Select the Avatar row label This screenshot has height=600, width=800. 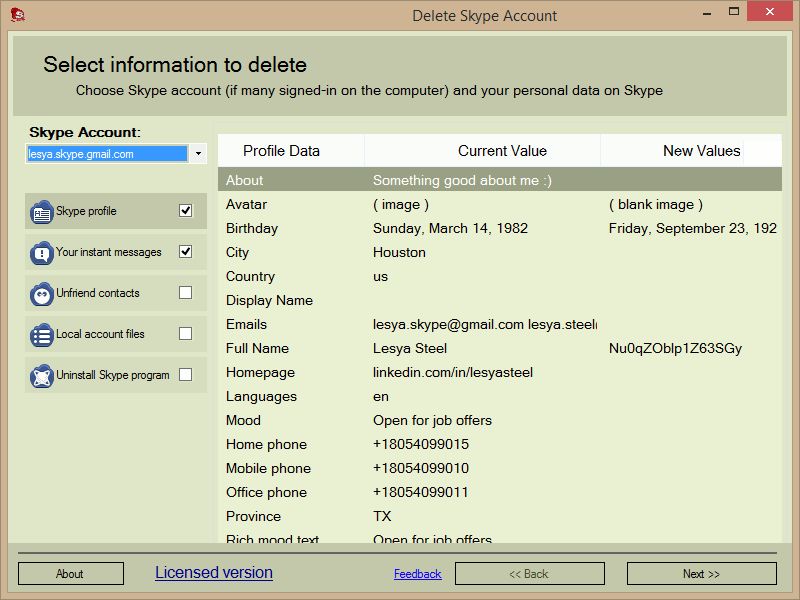[246, 205]
